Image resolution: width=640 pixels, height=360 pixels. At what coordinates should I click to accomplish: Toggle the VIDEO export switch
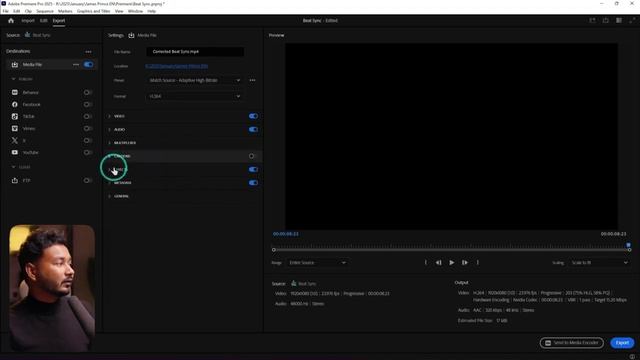(253, 116)
